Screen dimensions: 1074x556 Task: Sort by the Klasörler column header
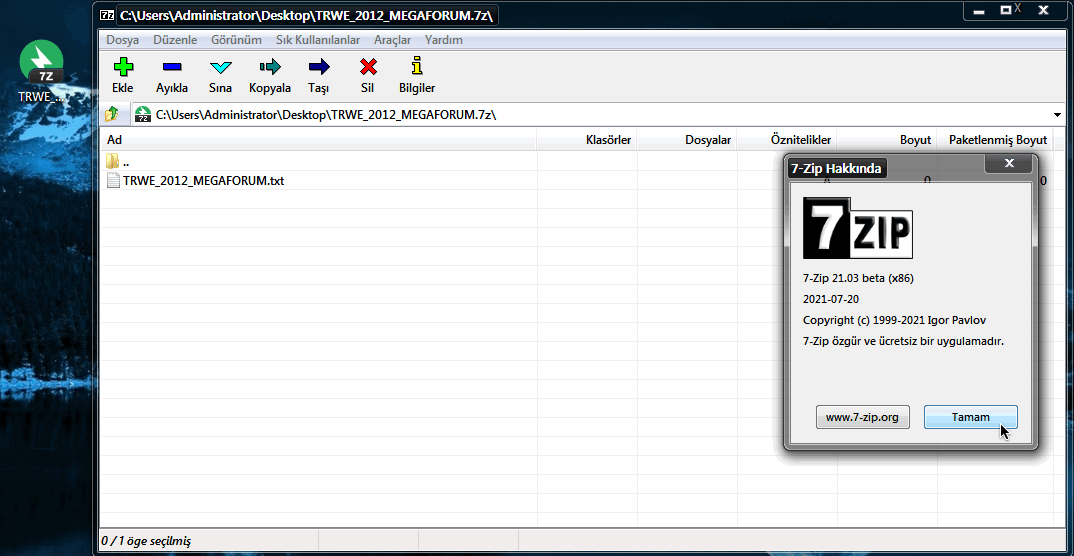pos(587,140)
